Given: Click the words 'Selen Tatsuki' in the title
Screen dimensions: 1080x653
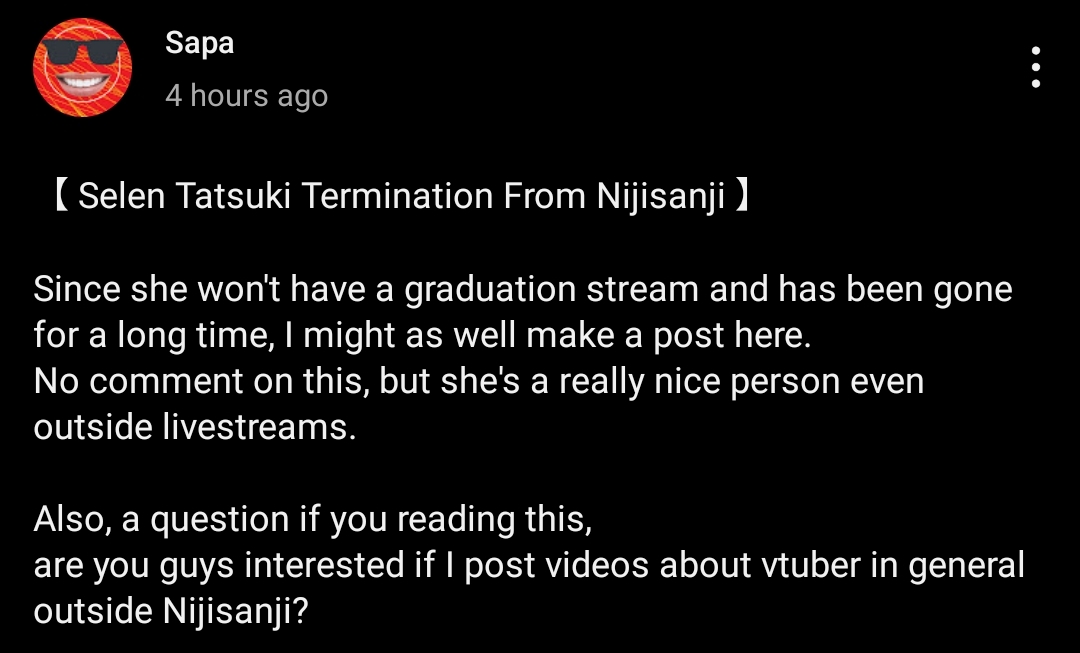Looking at the screenshot, I should (x=185, y=196).
